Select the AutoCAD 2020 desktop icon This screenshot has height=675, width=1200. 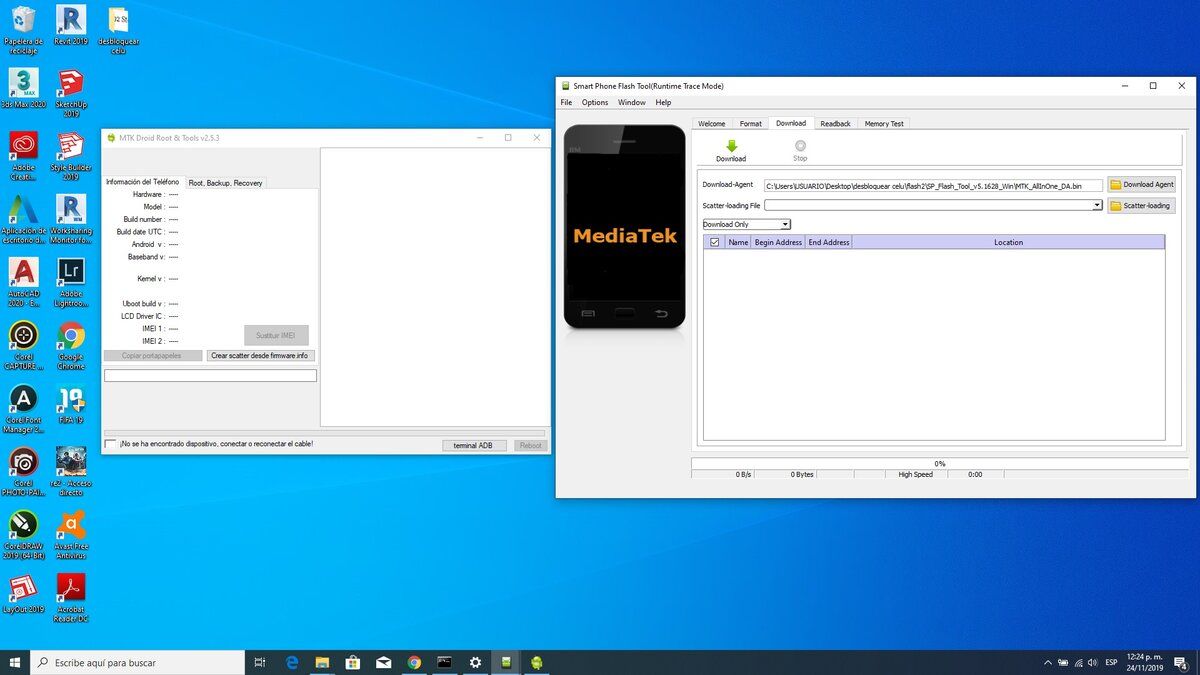23,282
